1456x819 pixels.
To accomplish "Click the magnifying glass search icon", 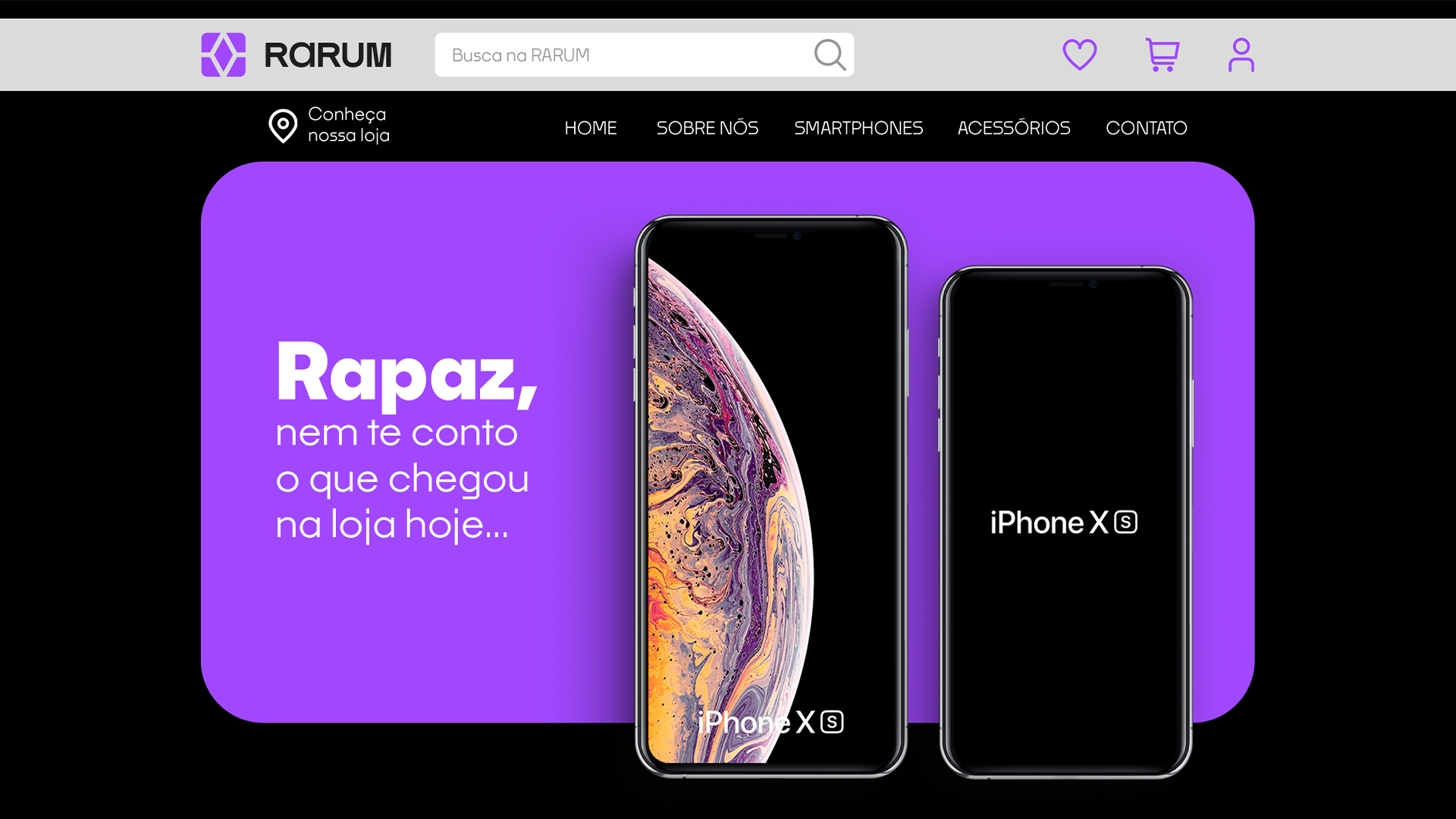I will pyautogui.click(x=830, y=55).
